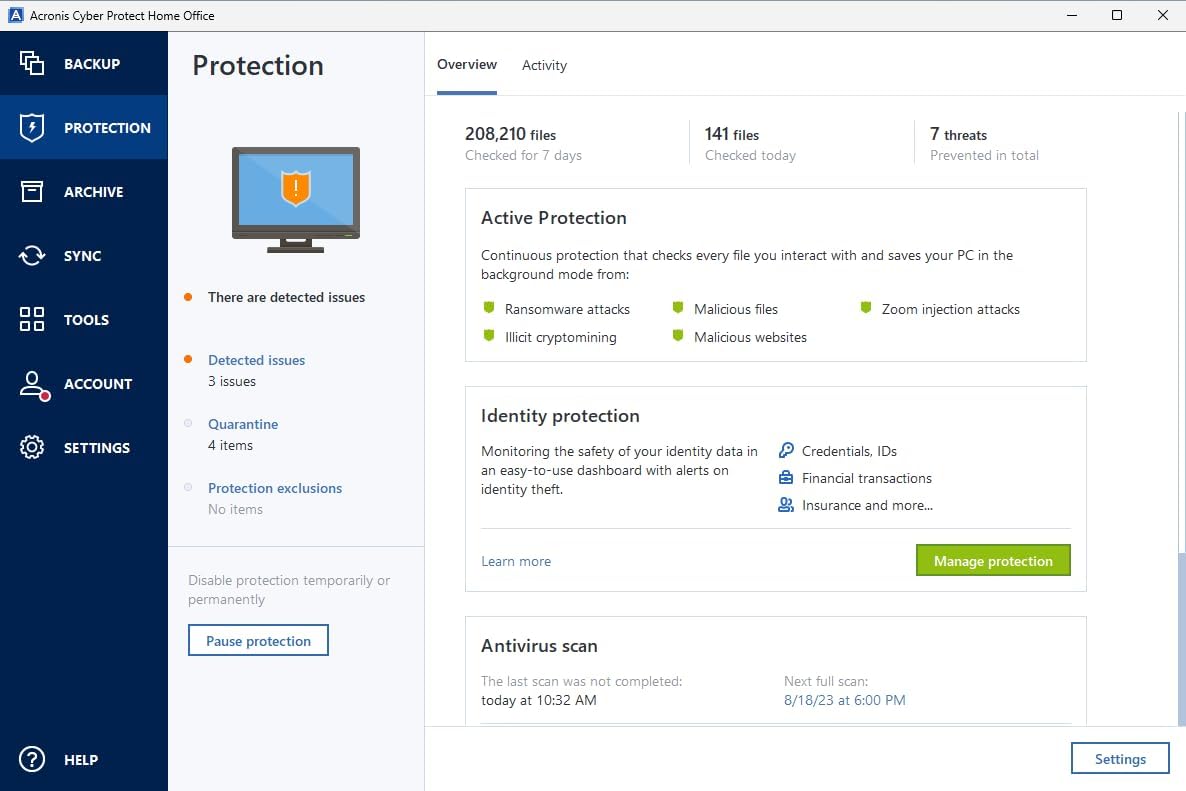Click the Ransomware attacks shield icon
This screenshot has height=791, width=1186.
[489, 308]
